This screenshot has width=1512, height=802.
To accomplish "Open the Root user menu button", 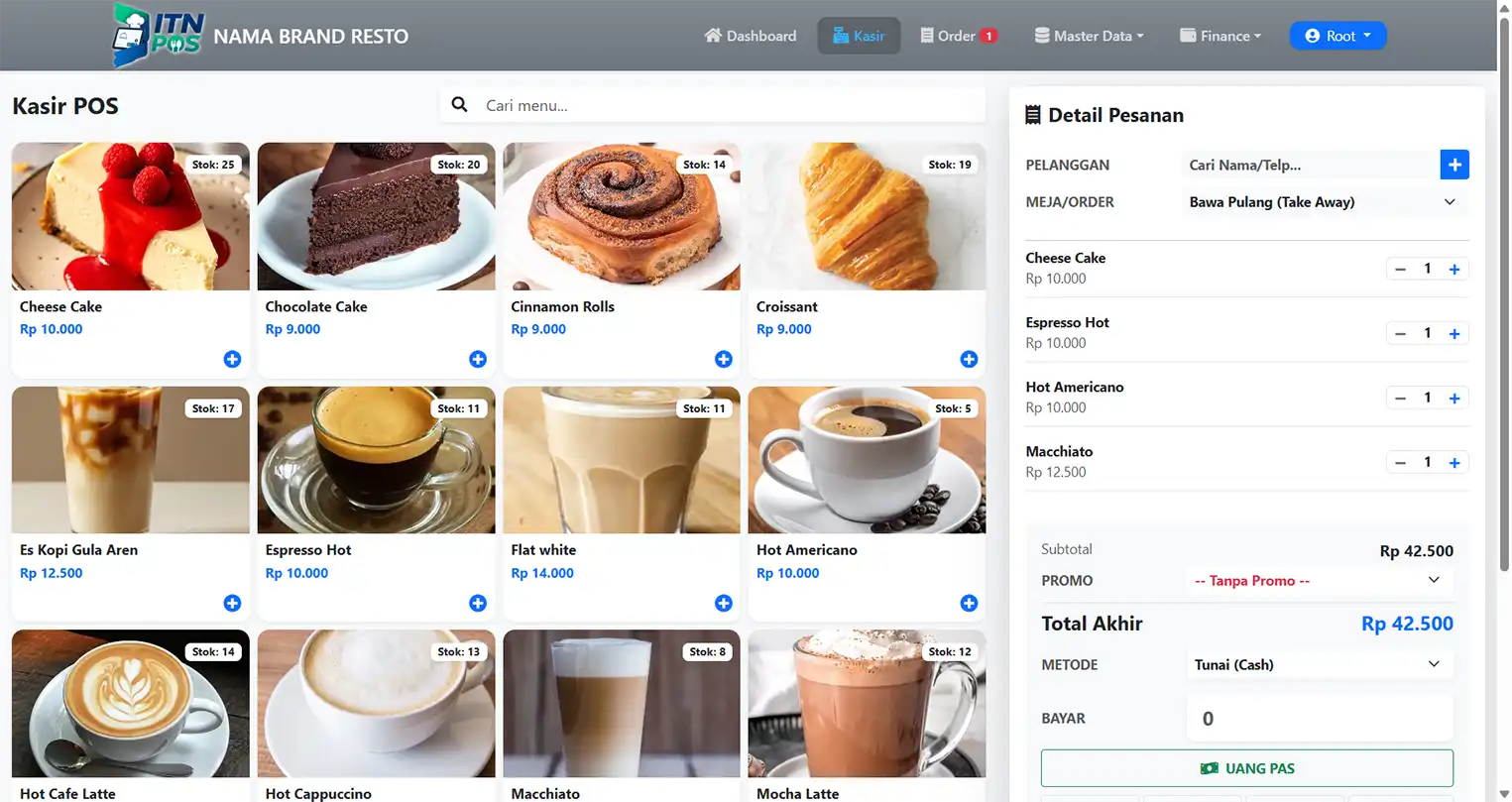I will click(1338, 36).
